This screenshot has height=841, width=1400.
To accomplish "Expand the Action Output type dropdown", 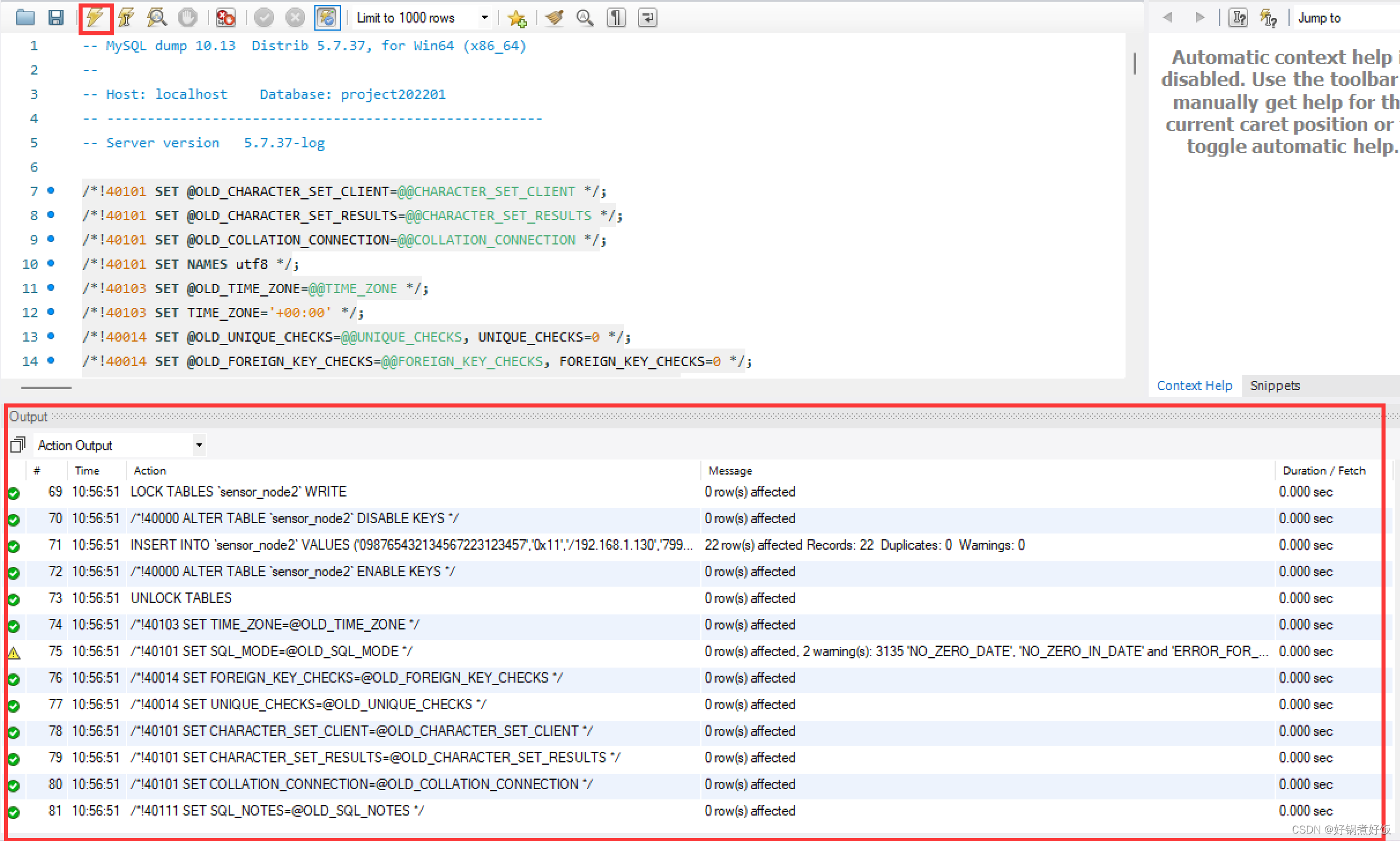I will tap(199, 445).
